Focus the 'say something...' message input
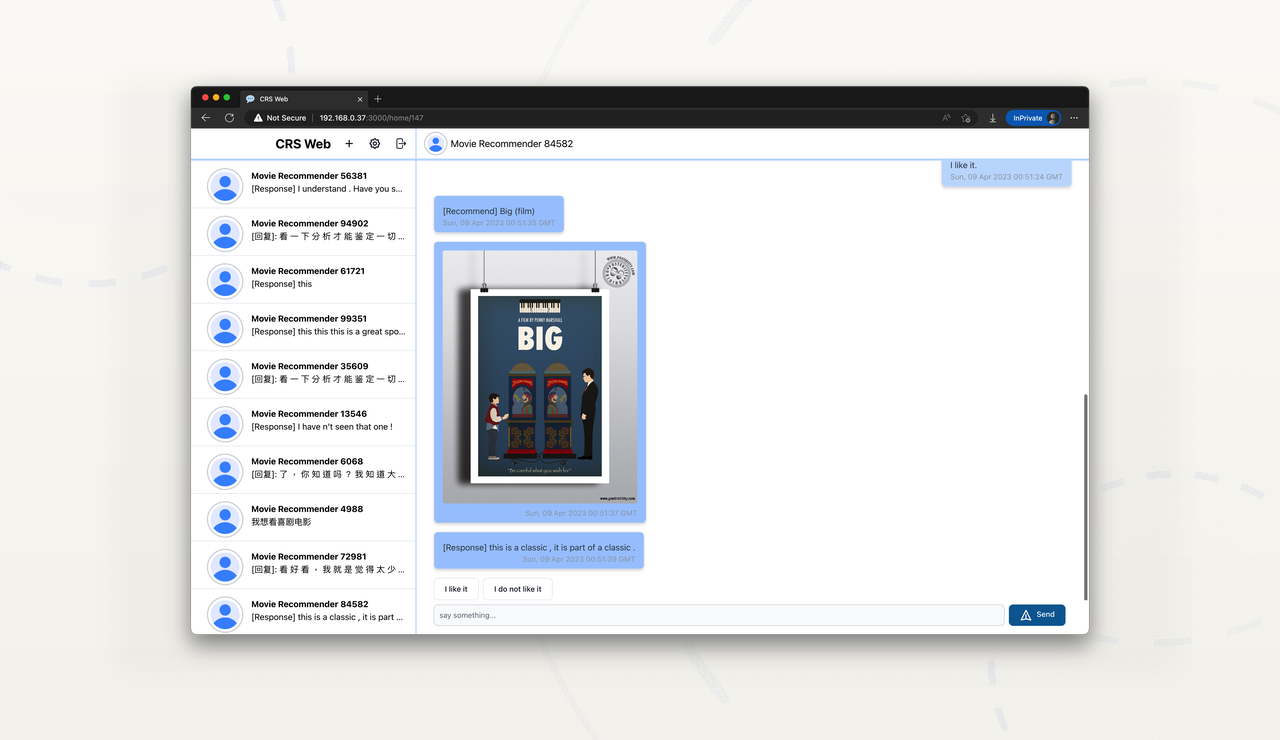 [x=719, y=615]
